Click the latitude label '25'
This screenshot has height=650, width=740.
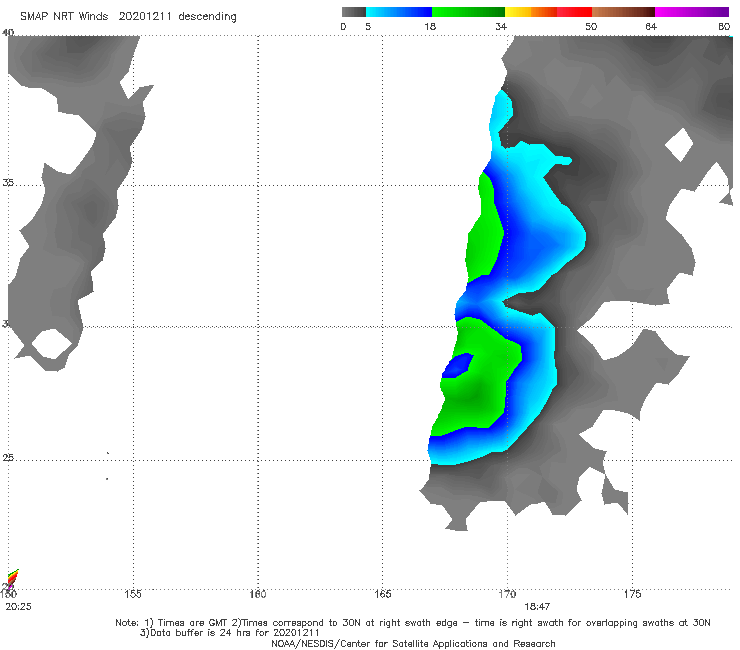click(8, 457)
